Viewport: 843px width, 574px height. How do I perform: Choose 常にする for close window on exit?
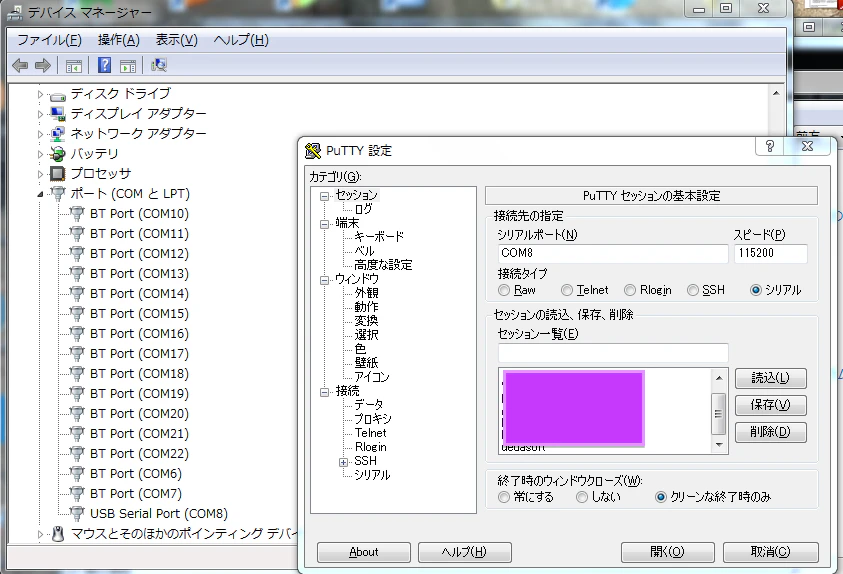(504, 497)
